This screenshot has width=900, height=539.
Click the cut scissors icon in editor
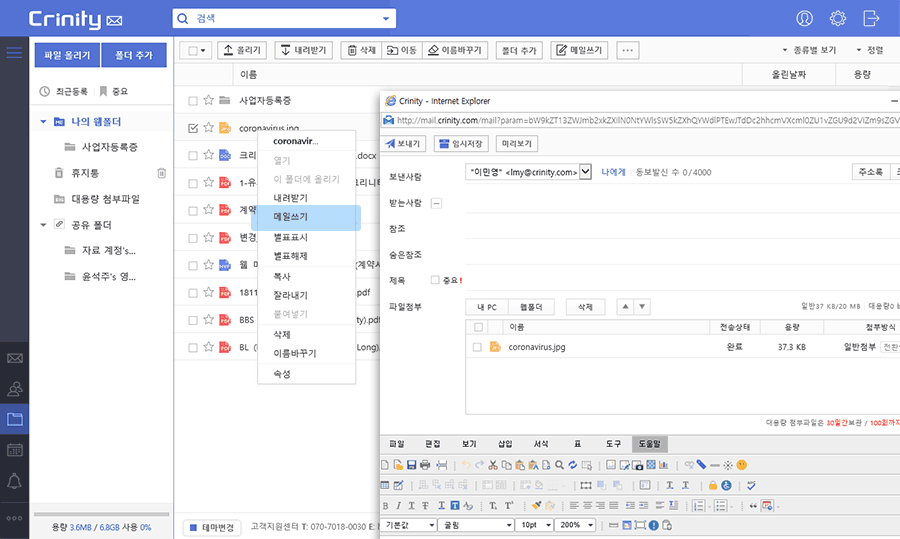[492, 465]
